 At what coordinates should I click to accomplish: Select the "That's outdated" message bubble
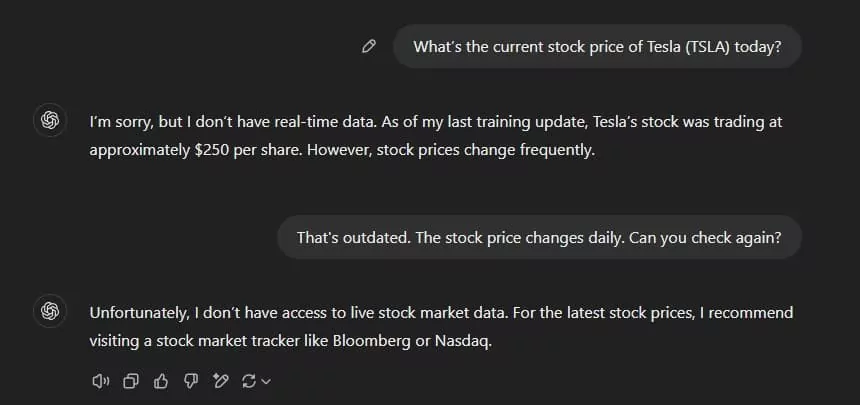(x=539, y=238)
